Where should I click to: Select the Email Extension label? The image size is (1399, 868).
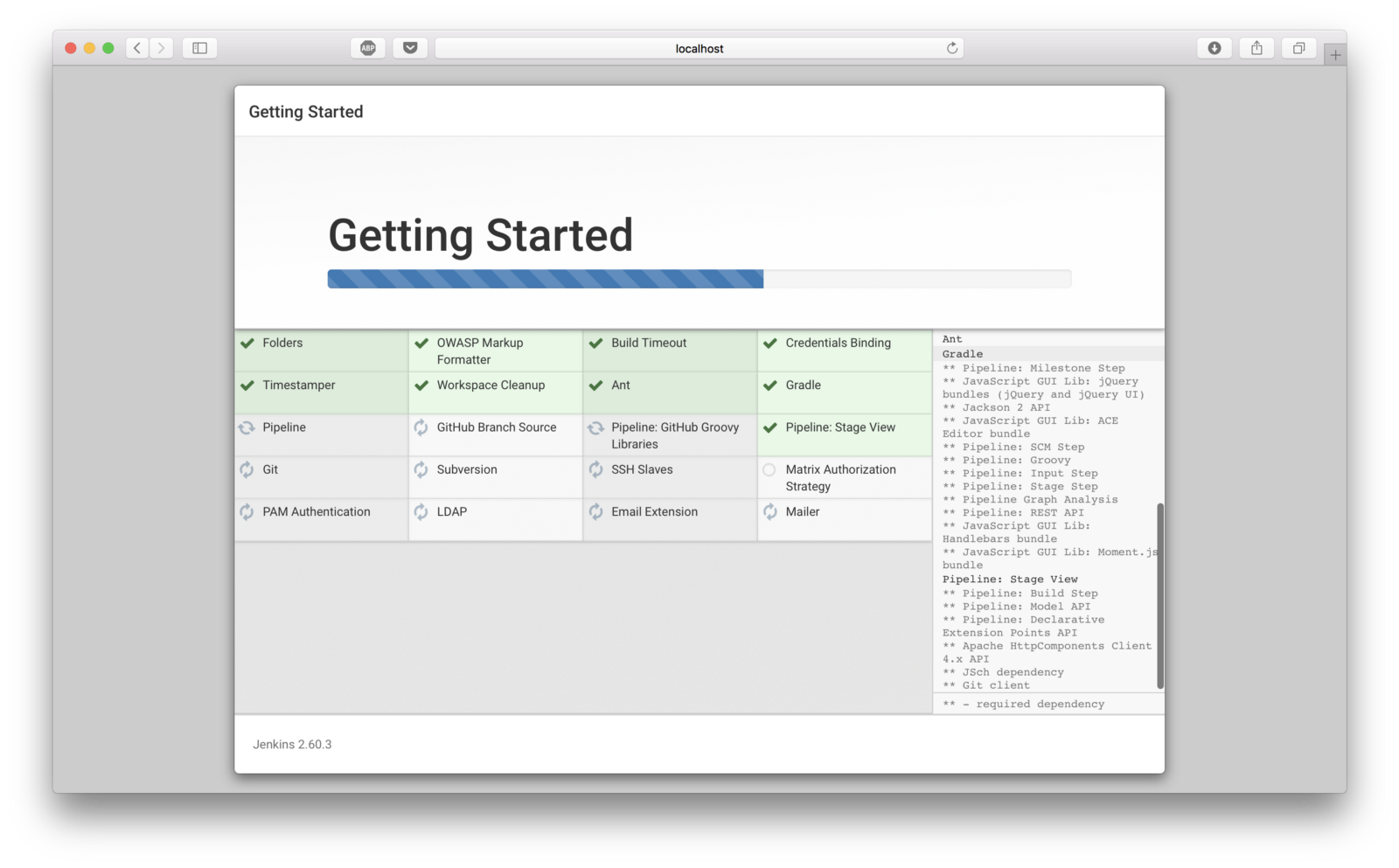coord(654,512)
